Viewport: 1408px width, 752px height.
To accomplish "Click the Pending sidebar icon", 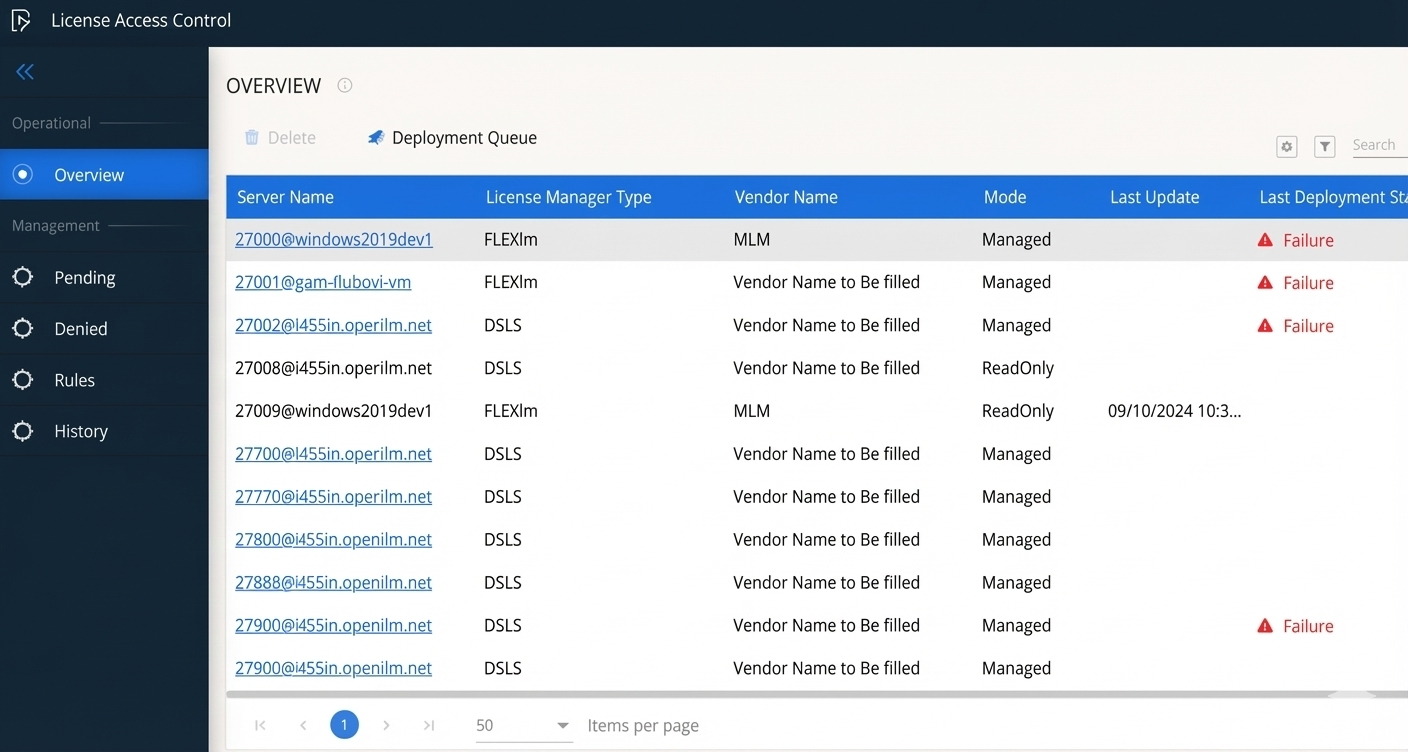I will (x=22, y=277).
